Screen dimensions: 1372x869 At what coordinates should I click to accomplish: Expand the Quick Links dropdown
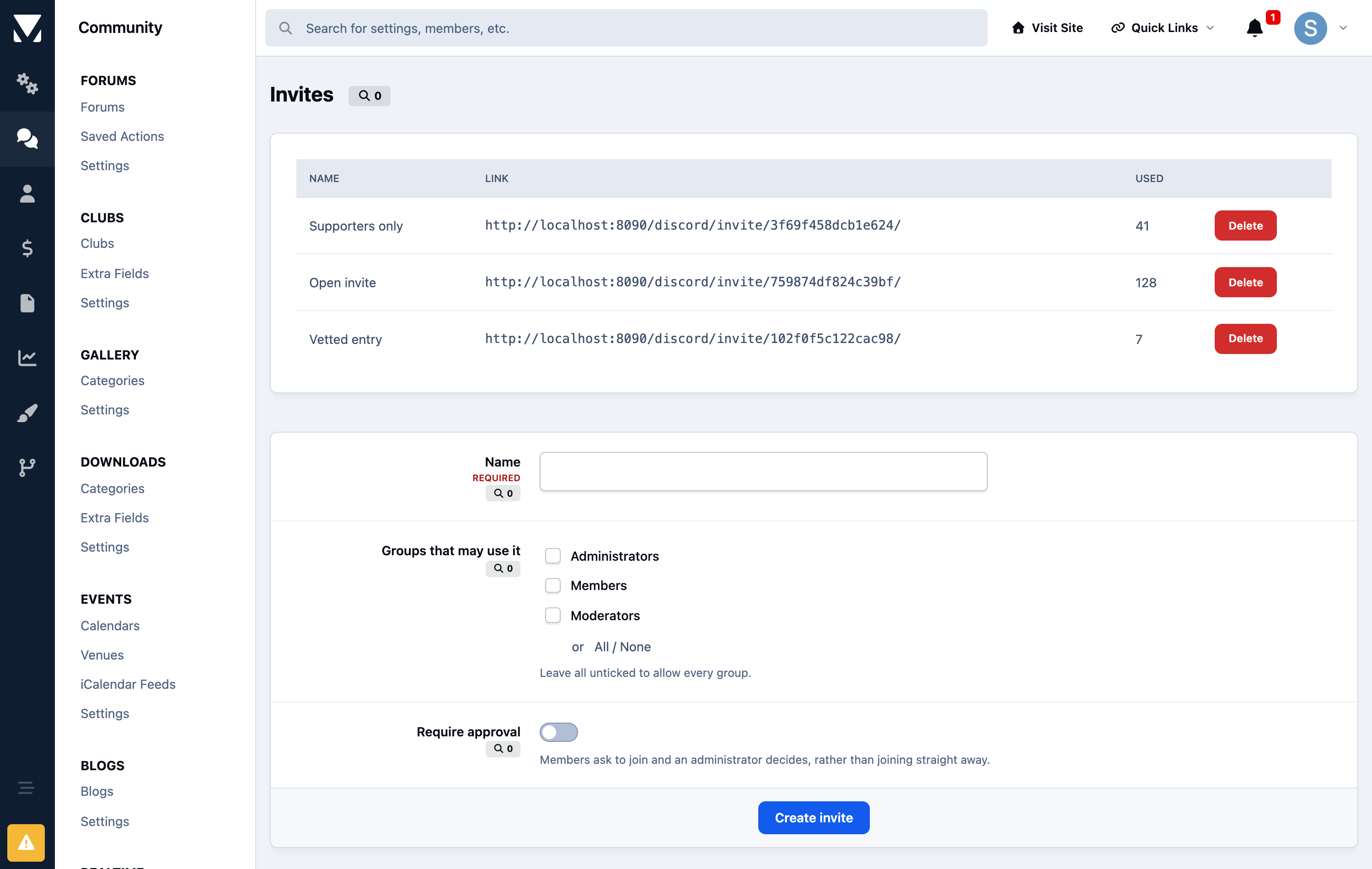click(x=1163, y=28)
